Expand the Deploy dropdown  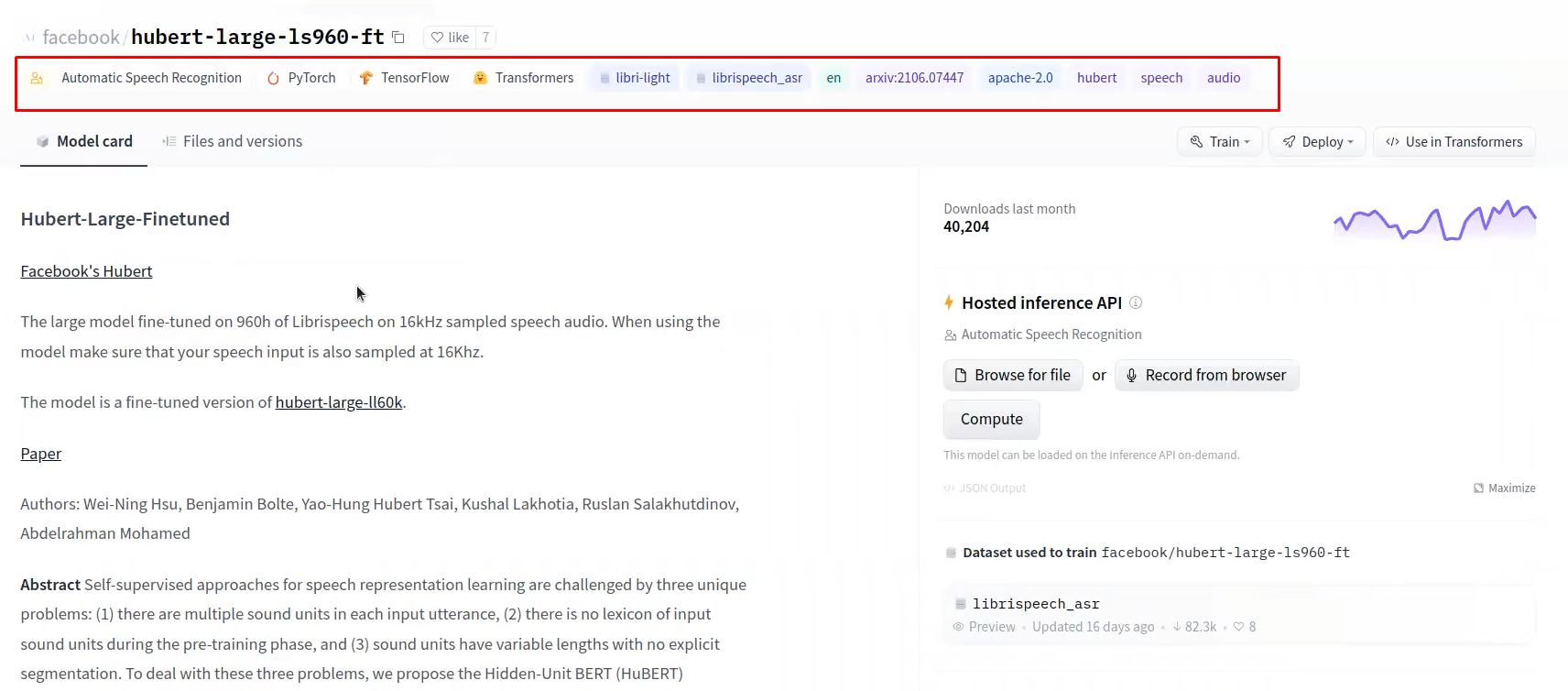pyautogui.click(x=1318, y=142)
